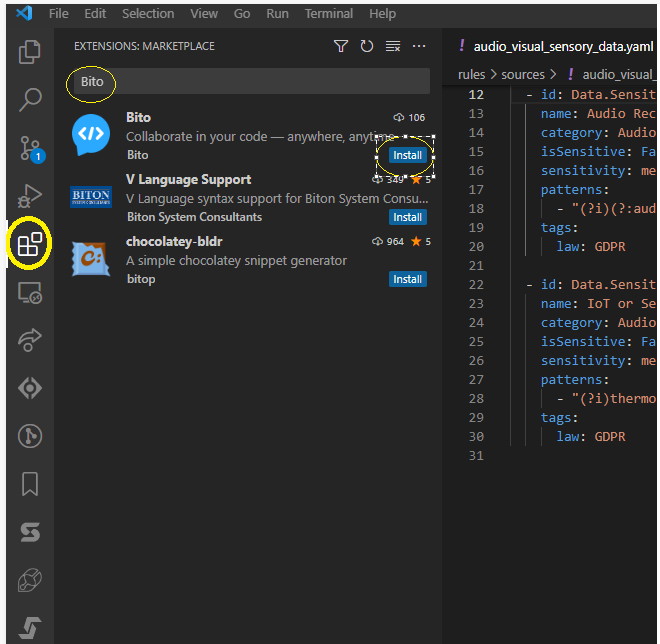Install the Bito extension
Screen dimensions: 660x644
pos(407,155)
